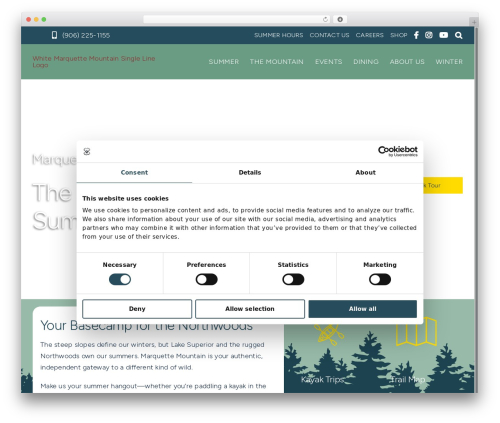Call the (906) 225-1155 phone link

pyautogui.click(x=86, y=35)
